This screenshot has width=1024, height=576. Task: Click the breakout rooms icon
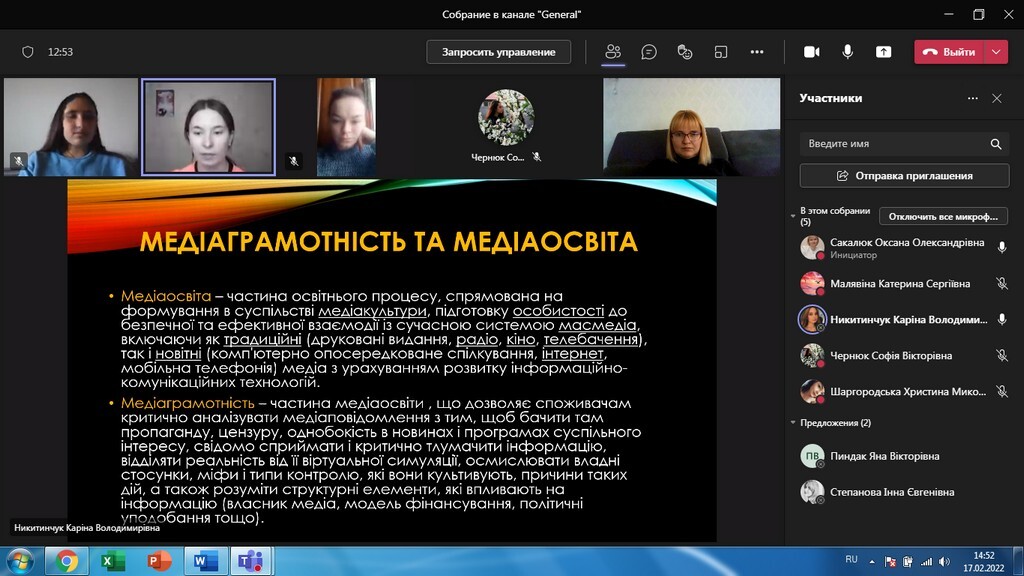720,52
